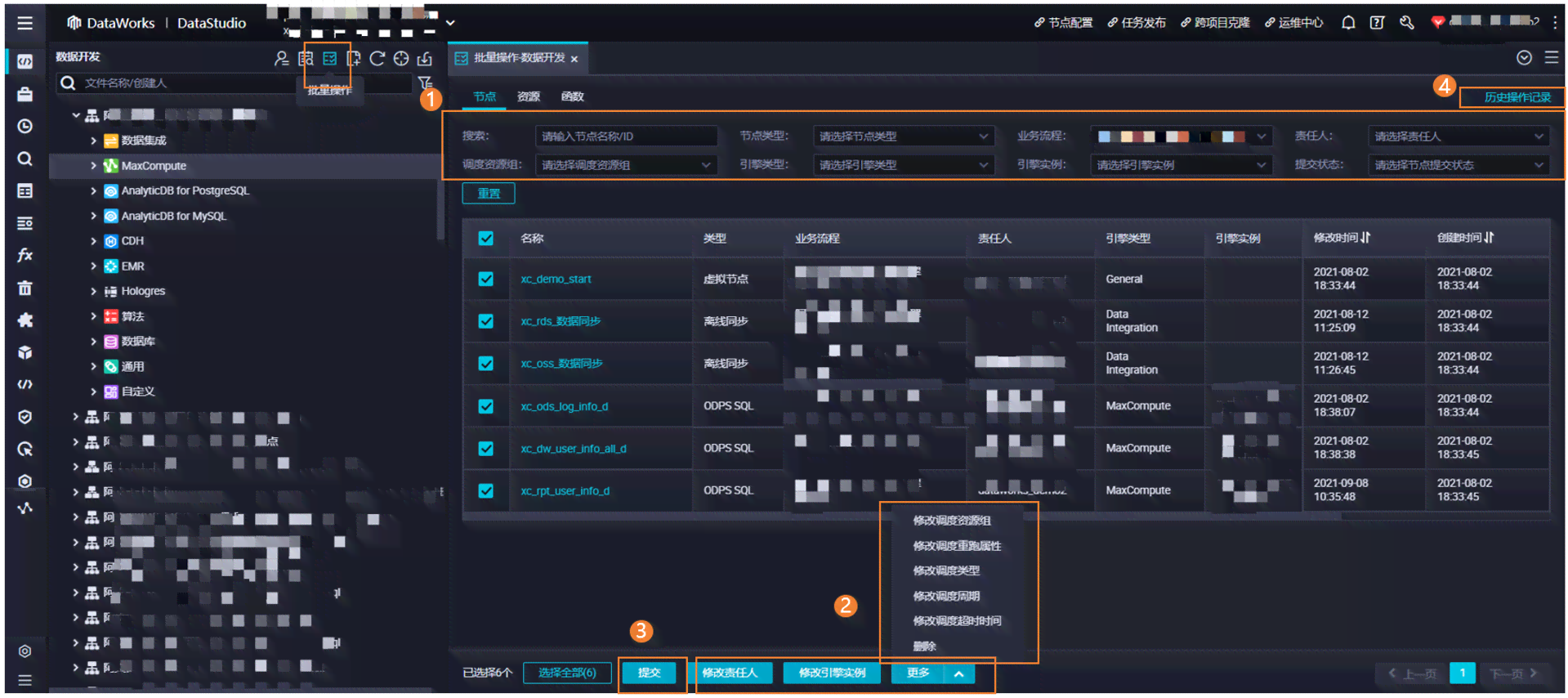This screenshot has height=698, width=1568.
Task: Uncheck the xc_rds_数据同步 row checkbox
Action: click(x=486, y=321)
